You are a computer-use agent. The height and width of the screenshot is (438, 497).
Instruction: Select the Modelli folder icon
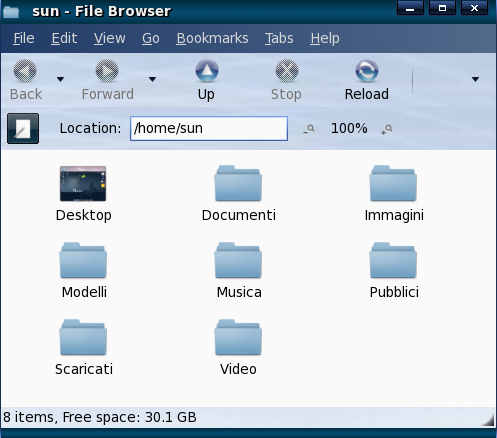point(83,260)
